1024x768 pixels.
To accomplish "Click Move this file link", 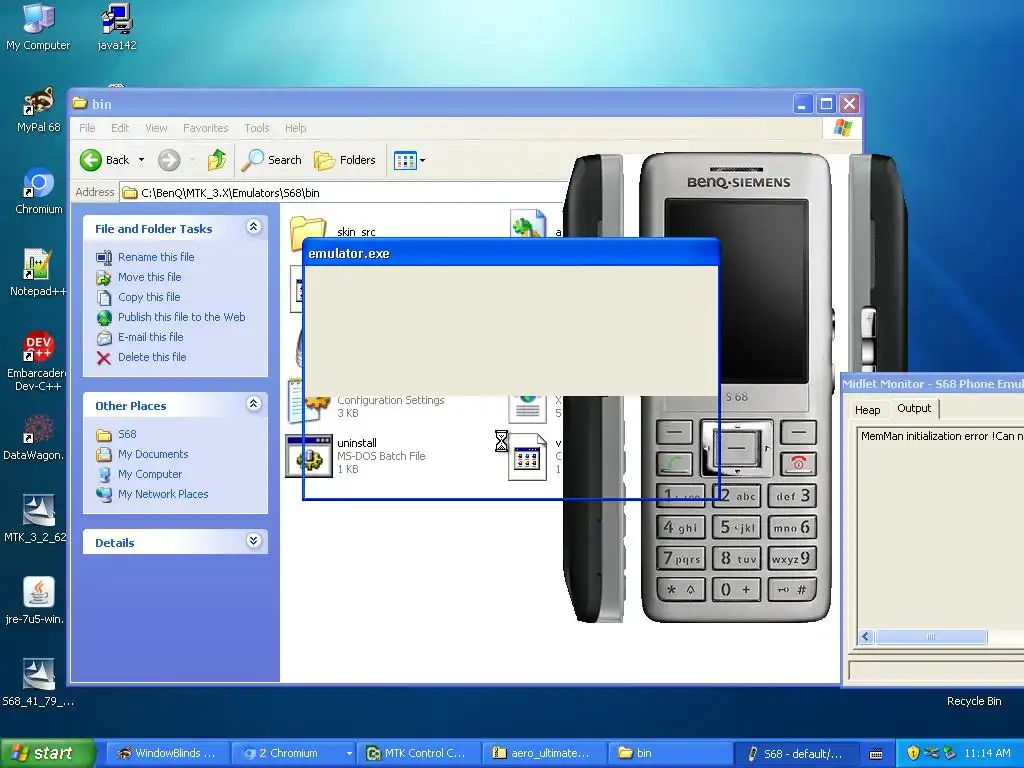I will click(150, 277).
